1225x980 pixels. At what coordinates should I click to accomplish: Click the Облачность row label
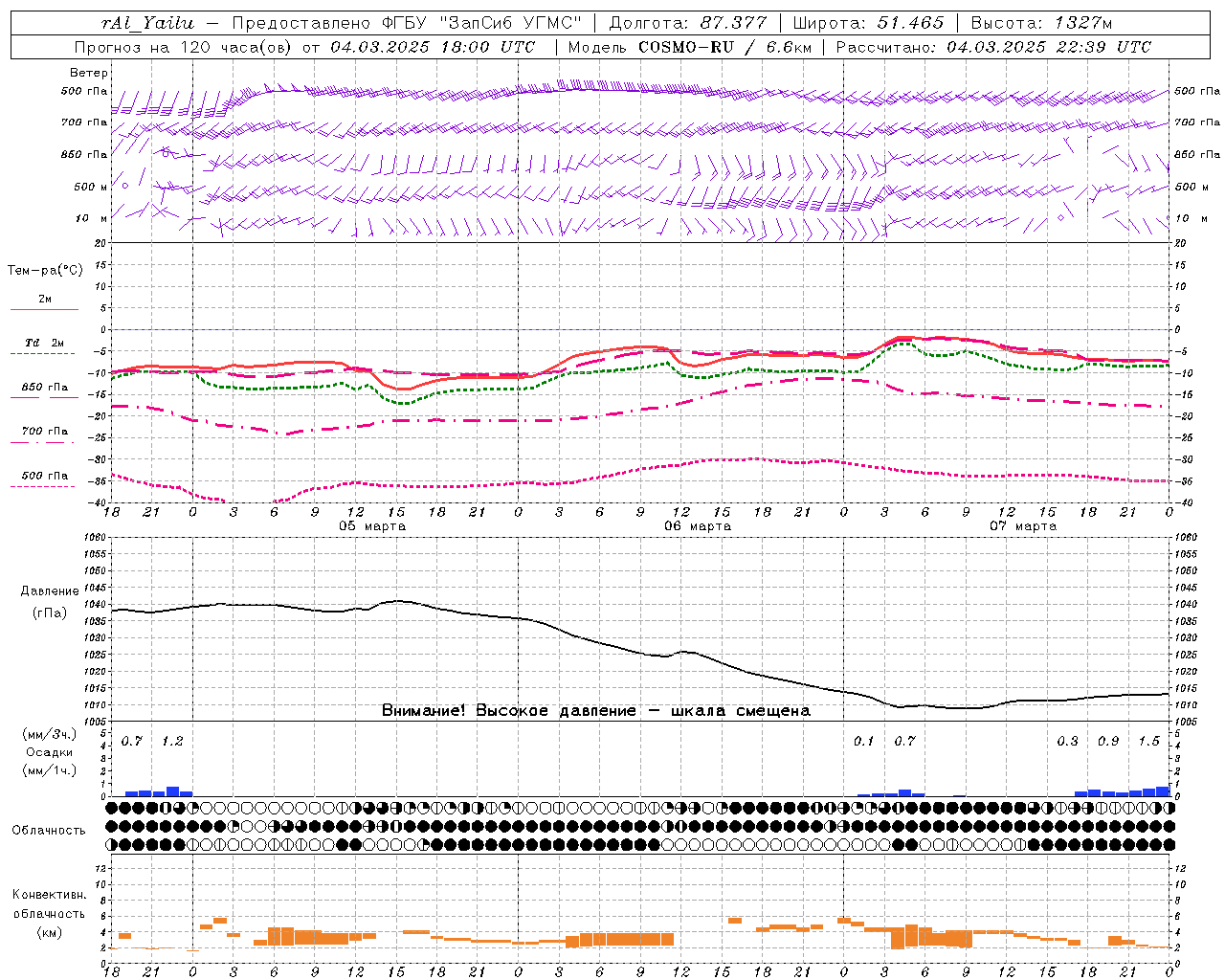[49, 830]
